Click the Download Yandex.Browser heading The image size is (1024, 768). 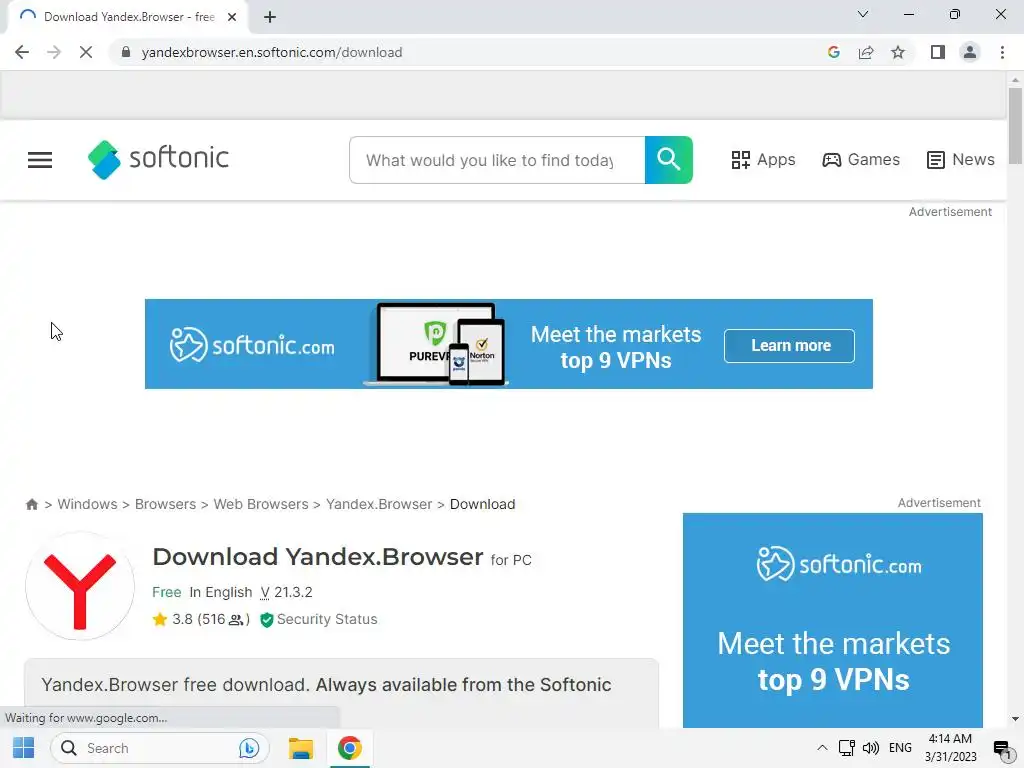point(317,557)
